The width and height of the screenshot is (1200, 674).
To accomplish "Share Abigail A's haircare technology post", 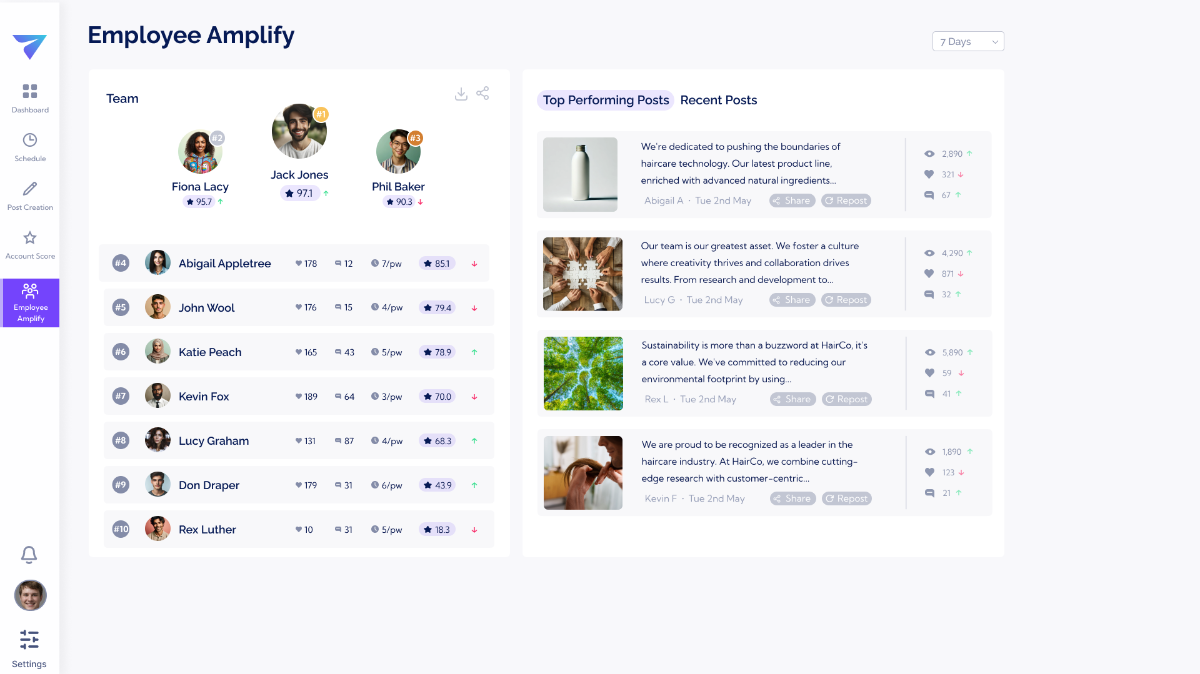I will (x=792, y=200).
